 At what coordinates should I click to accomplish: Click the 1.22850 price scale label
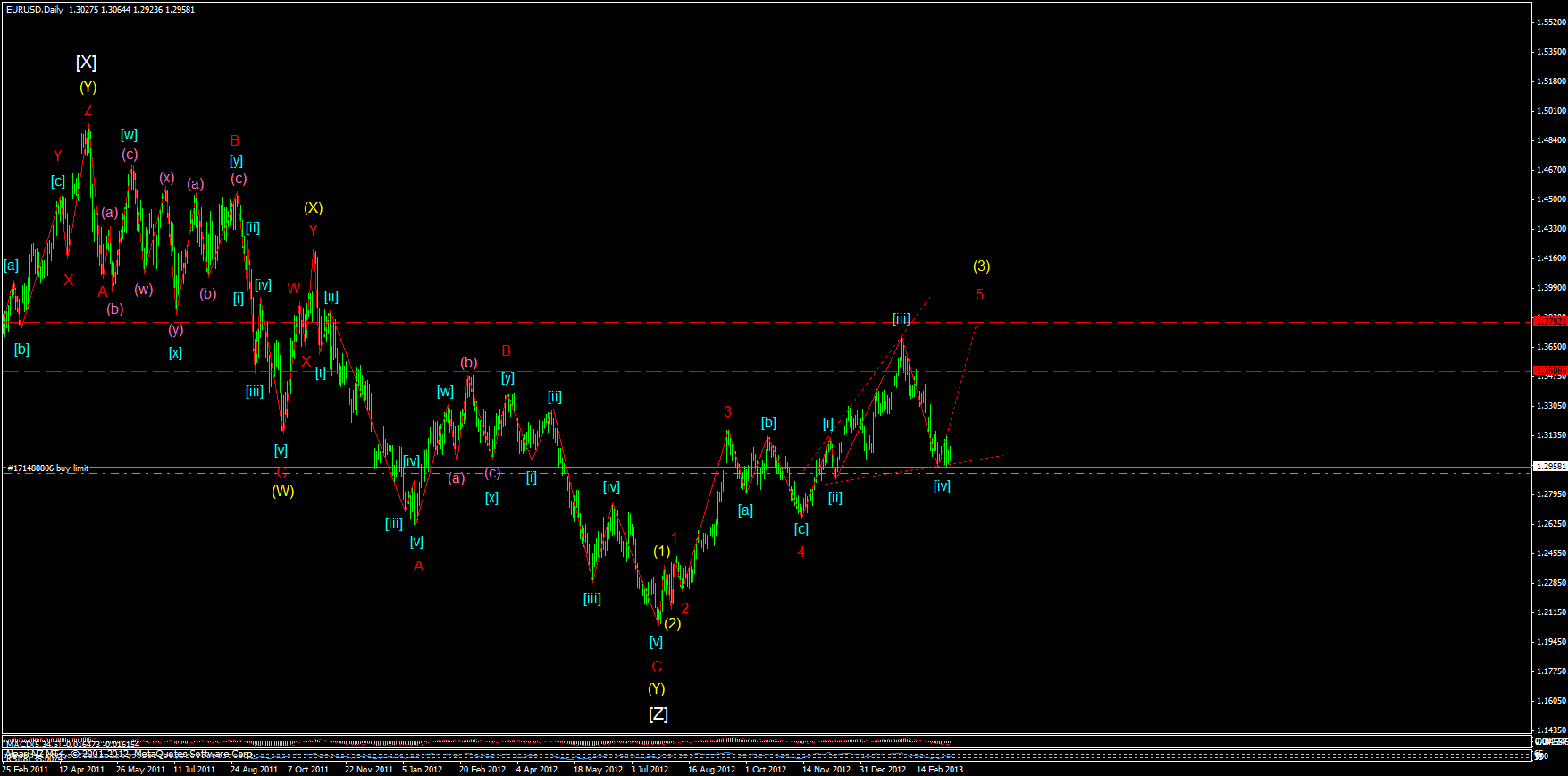(x=1551, y=583)
